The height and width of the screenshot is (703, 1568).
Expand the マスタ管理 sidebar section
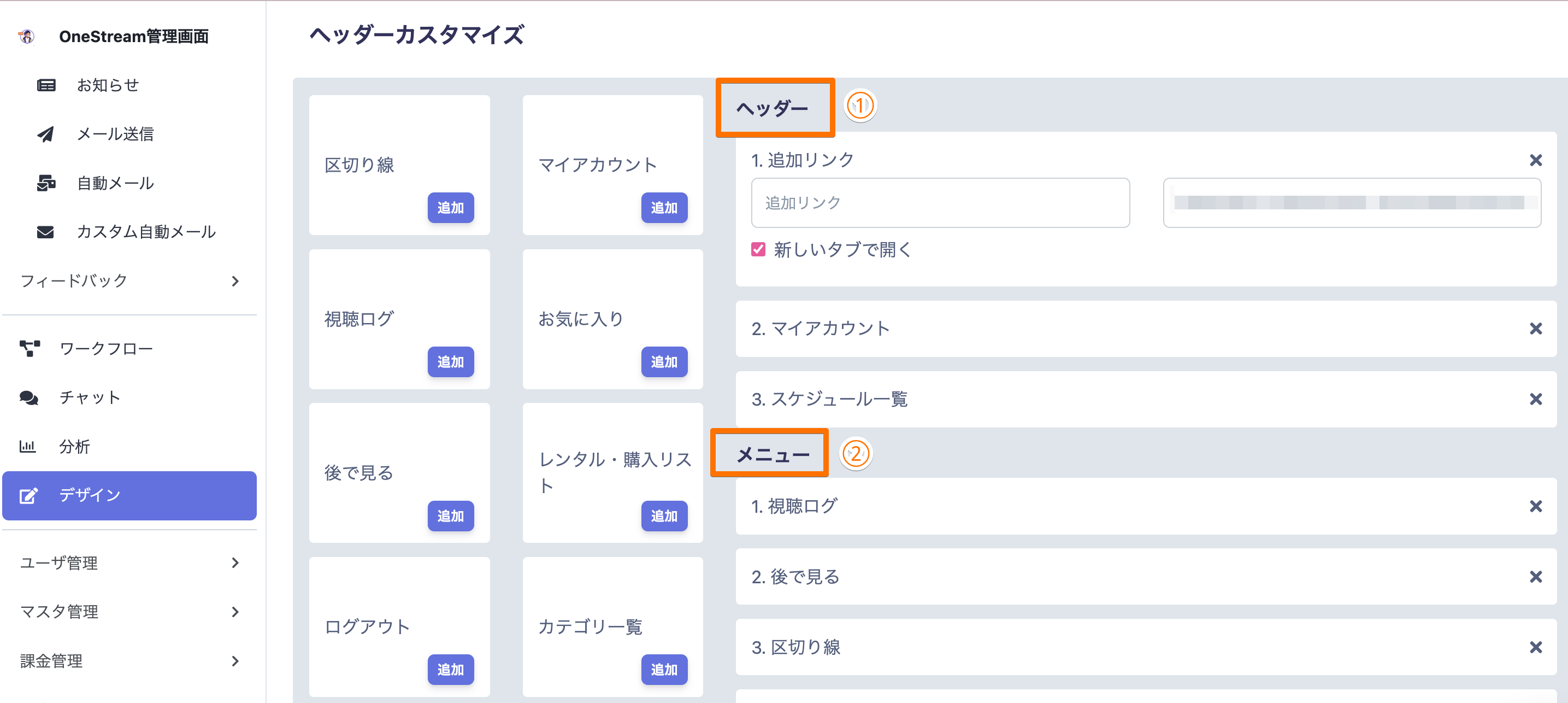pos(235,612)
